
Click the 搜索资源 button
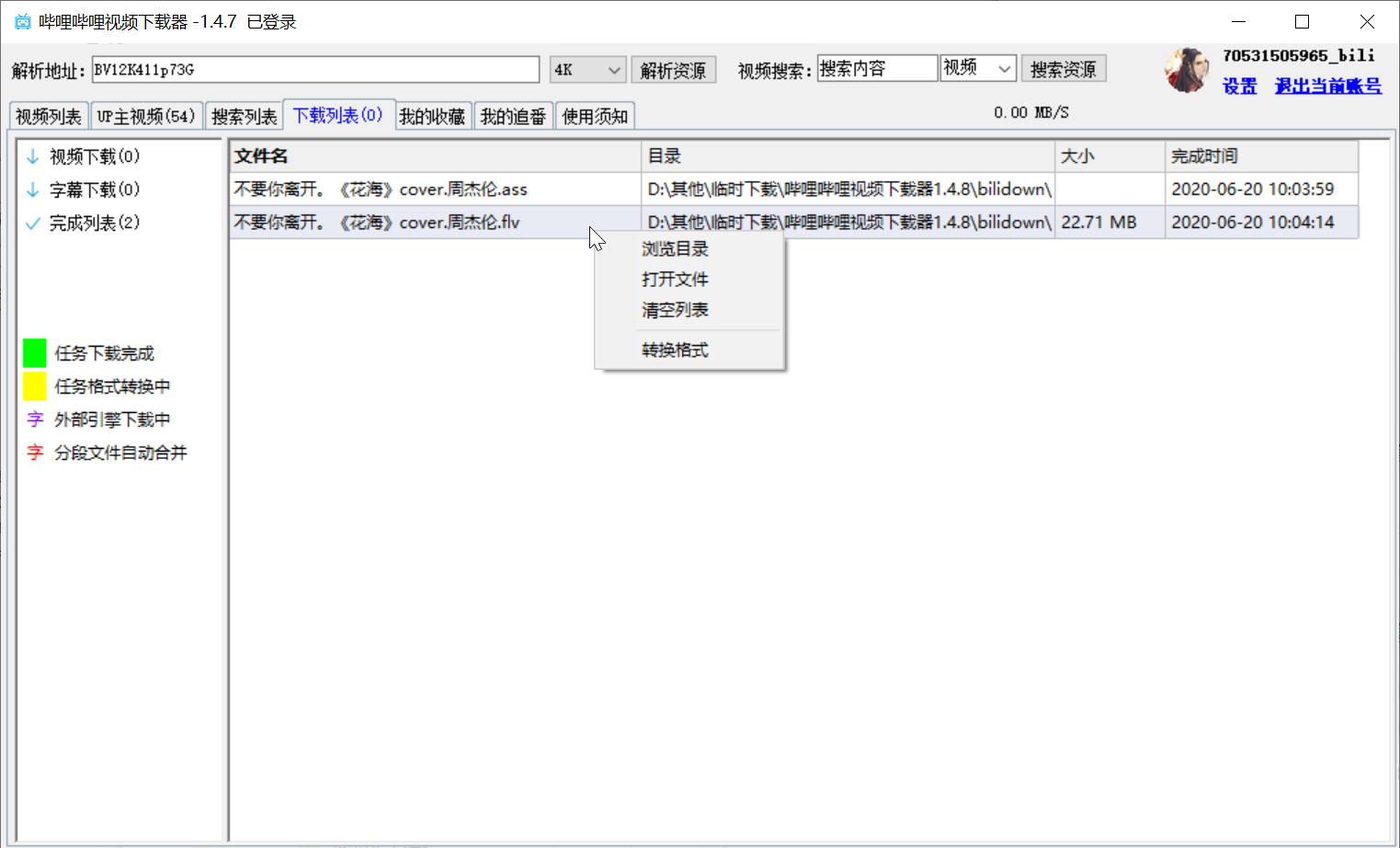pyautogui.click(x=1064, y=69)
